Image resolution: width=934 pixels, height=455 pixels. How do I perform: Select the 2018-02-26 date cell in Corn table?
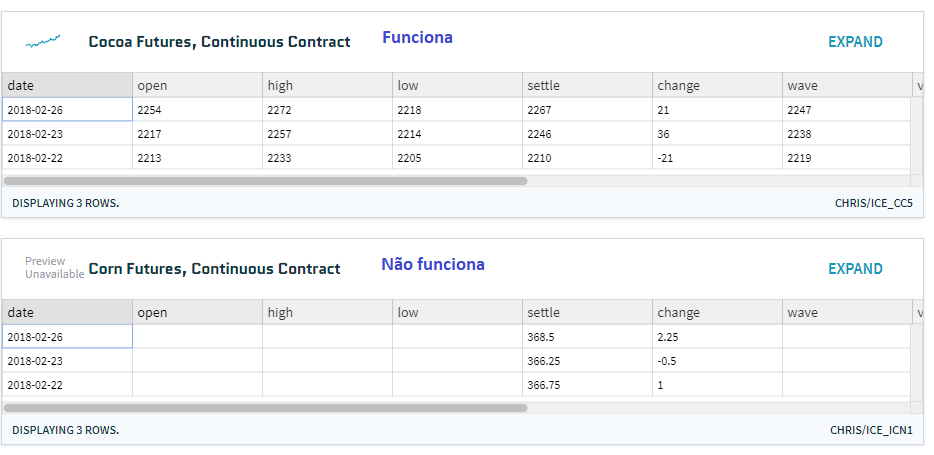click(66, 337)
